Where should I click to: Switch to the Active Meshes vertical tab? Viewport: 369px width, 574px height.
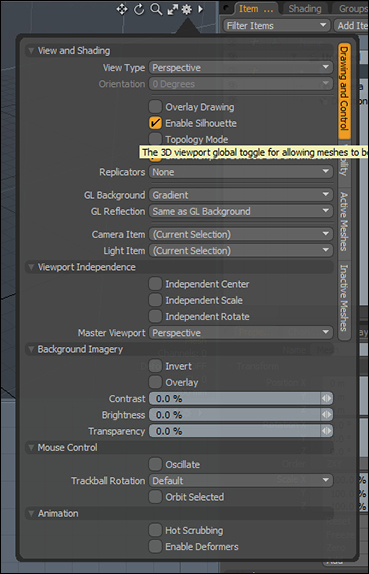[x=344, y=221]
